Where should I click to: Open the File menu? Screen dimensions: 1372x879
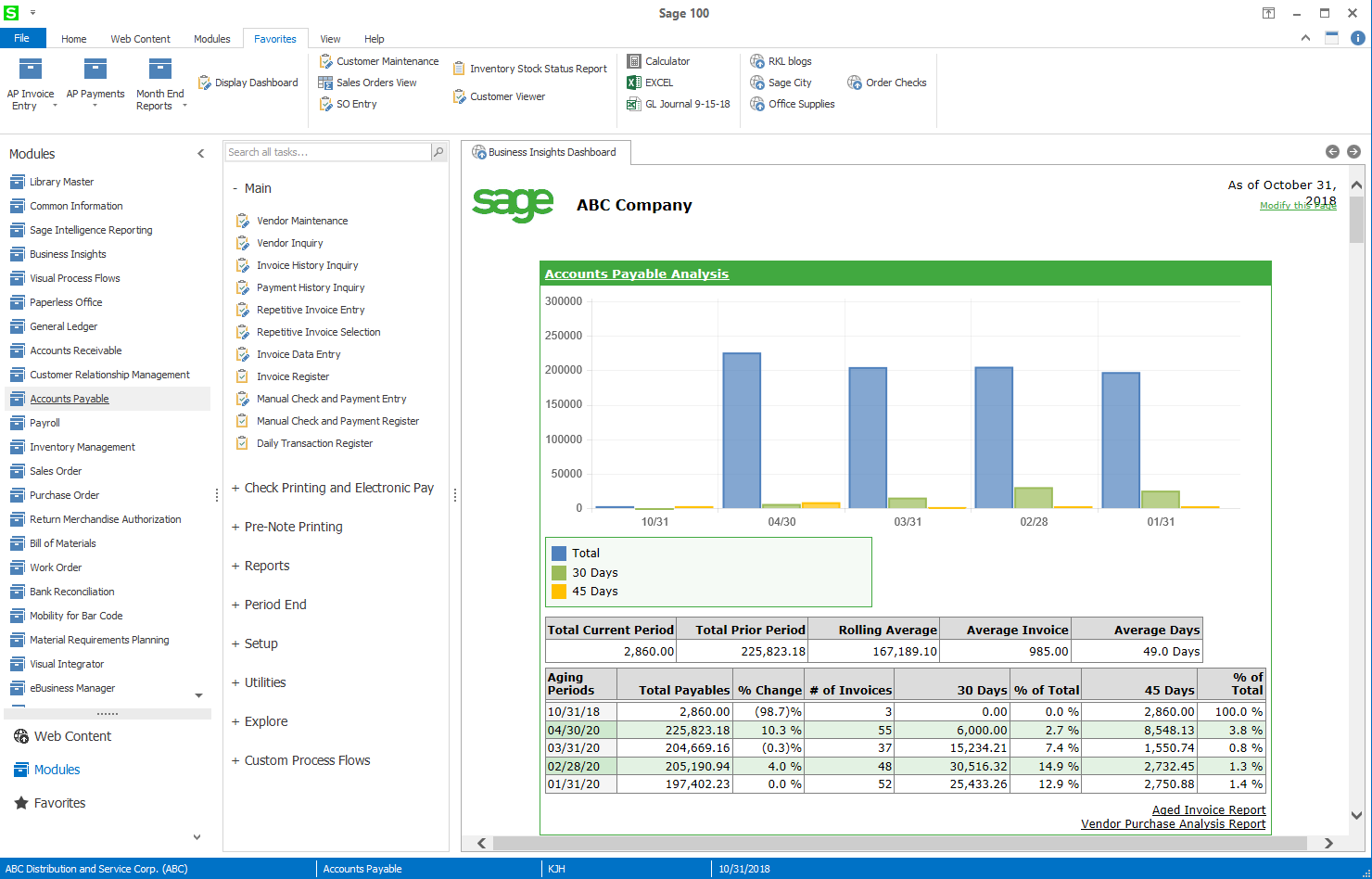[22, 38]
